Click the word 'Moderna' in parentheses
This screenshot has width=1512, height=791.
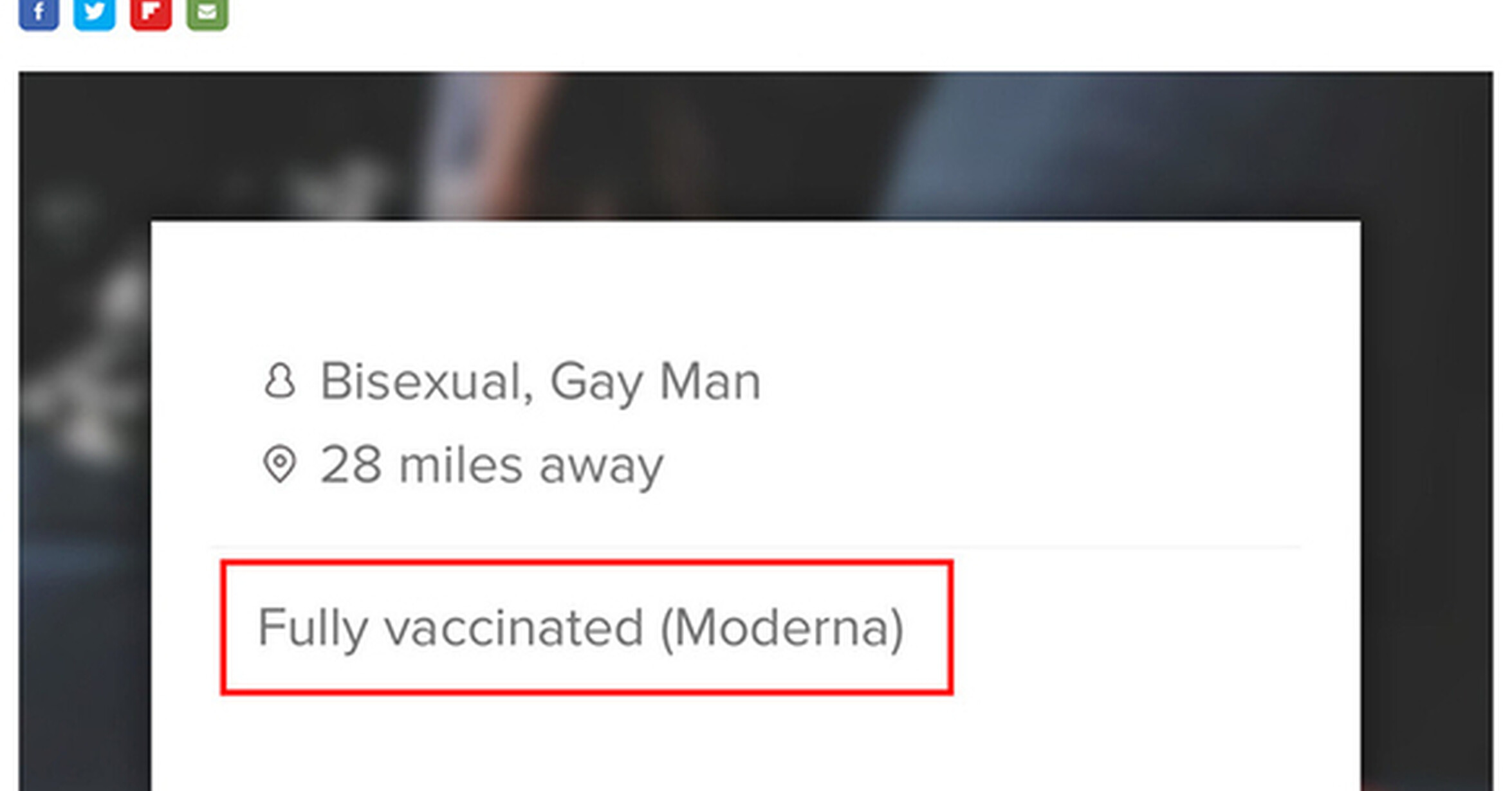[782, 628]
